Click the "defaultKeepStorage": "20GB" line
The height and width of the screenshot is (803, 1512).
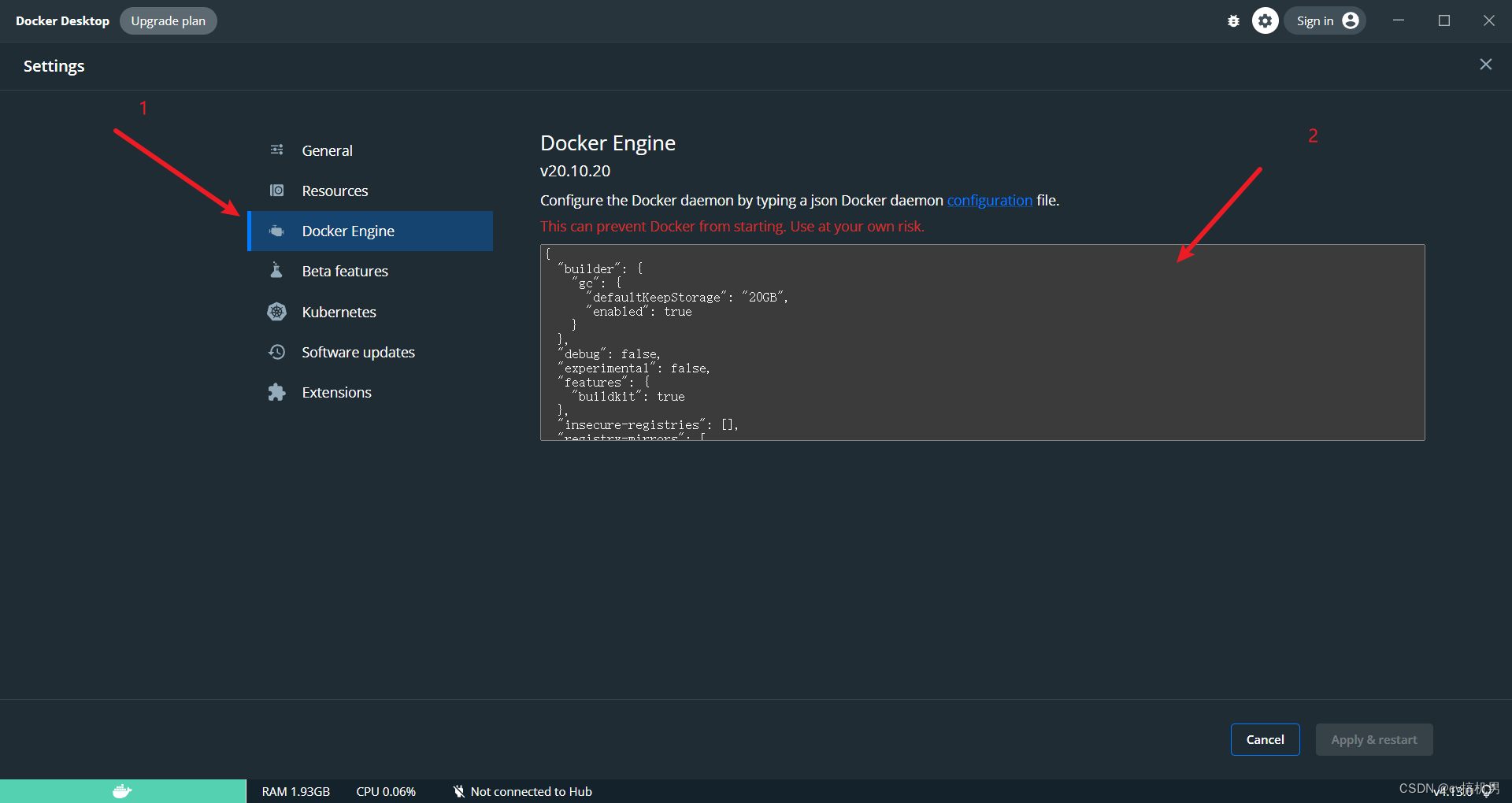(687, 298)
